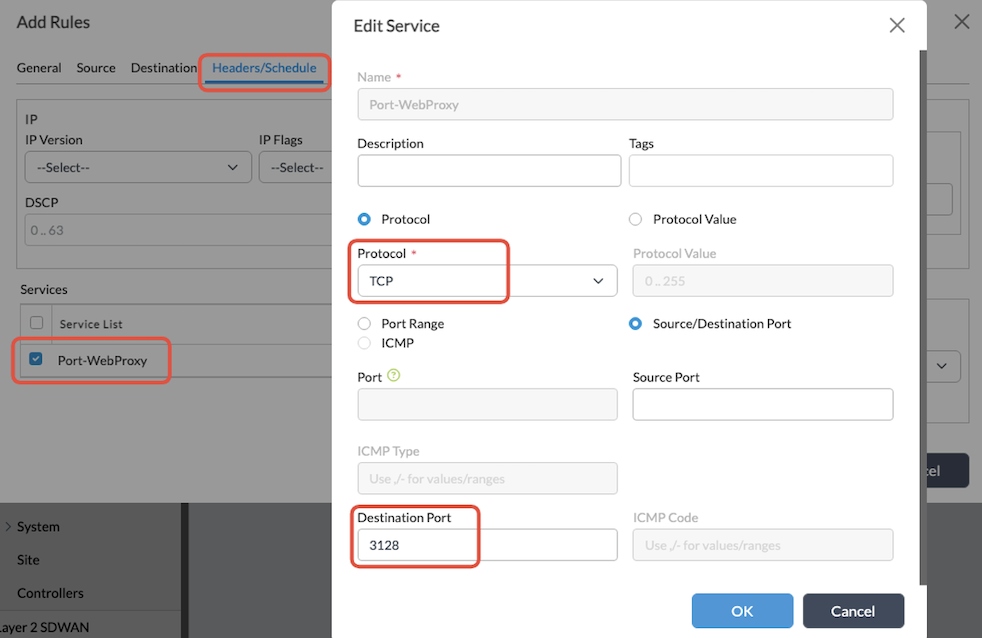Screen dimensions: 982x638
Task: Open the Destination tab
Action: (x=163, y=68)
